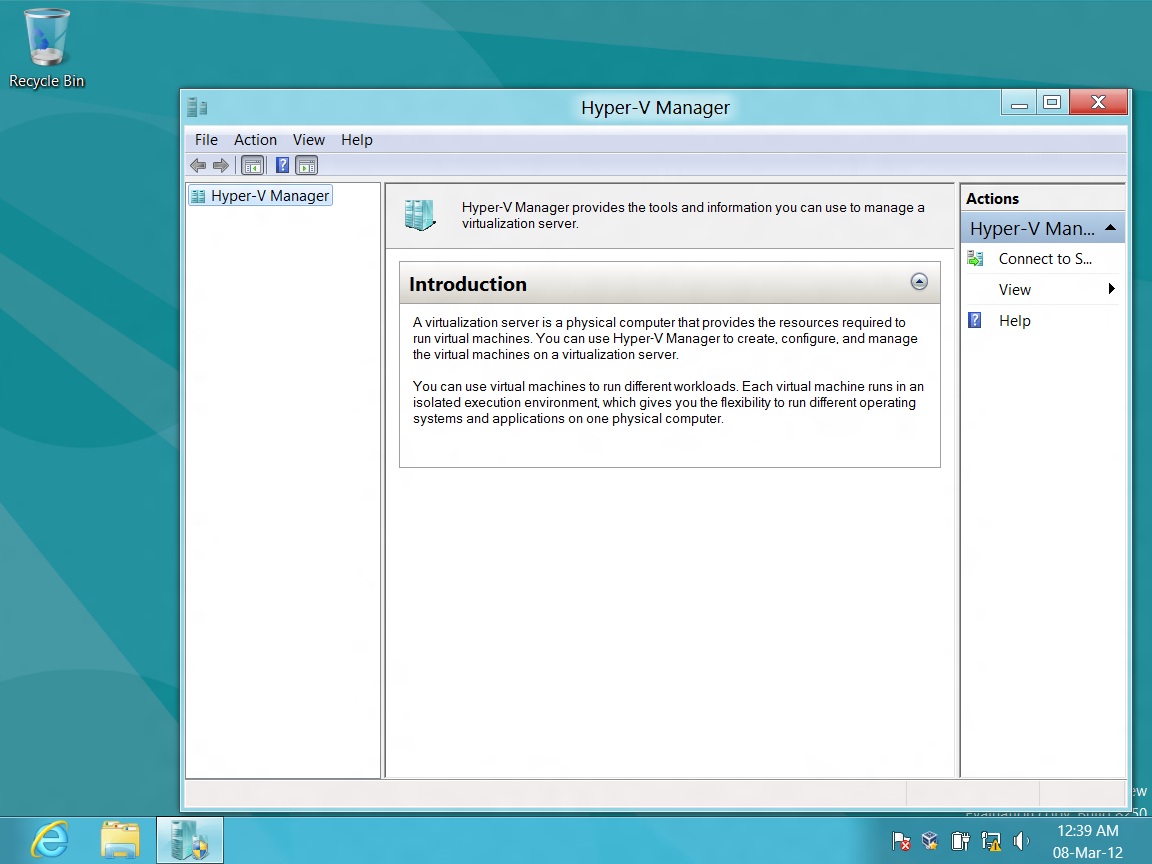
Task: Click the blue Help toolbar icon
Action: (x=282, y=165)
